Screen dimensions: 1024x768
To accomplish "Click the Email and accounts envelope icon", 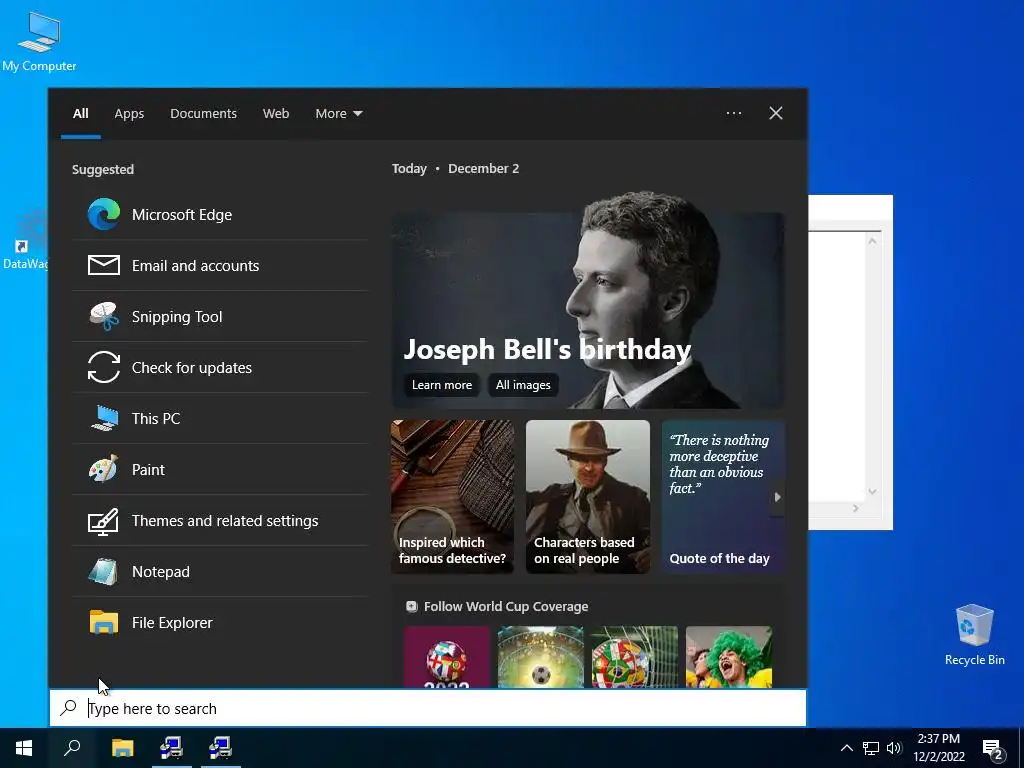I will tap(104, 265).
